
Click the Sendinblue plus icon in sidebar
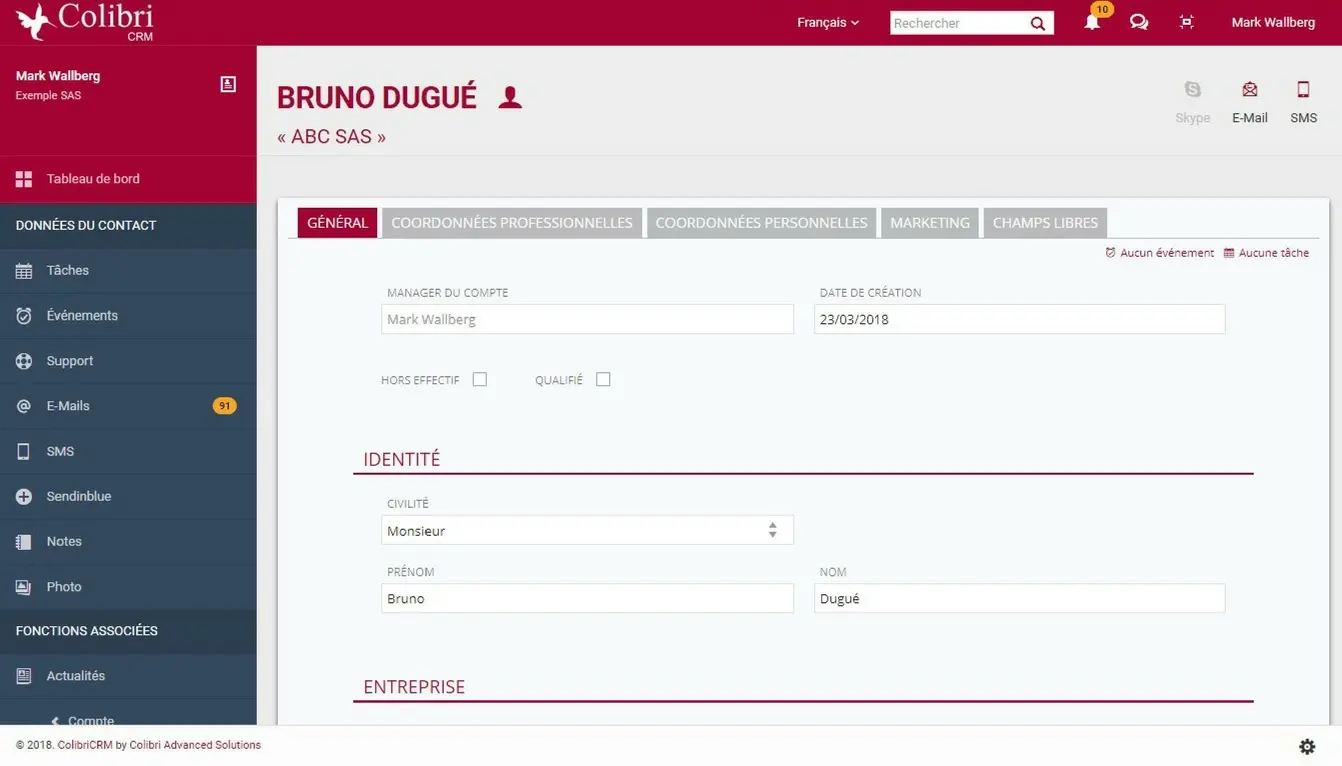coord(24,496)
